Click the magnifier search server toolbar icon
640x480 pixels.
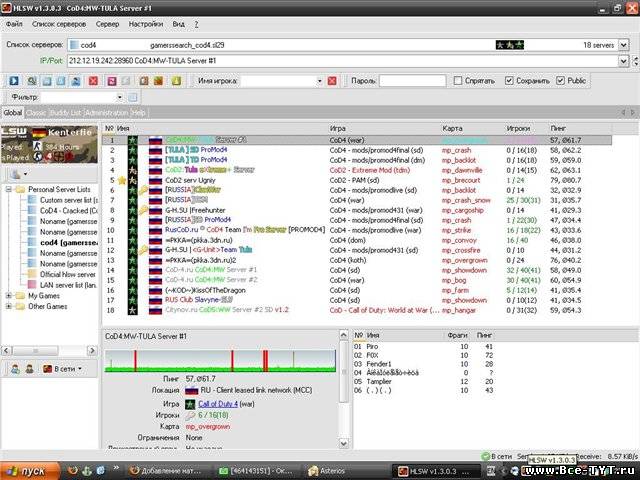coord(32,81)
